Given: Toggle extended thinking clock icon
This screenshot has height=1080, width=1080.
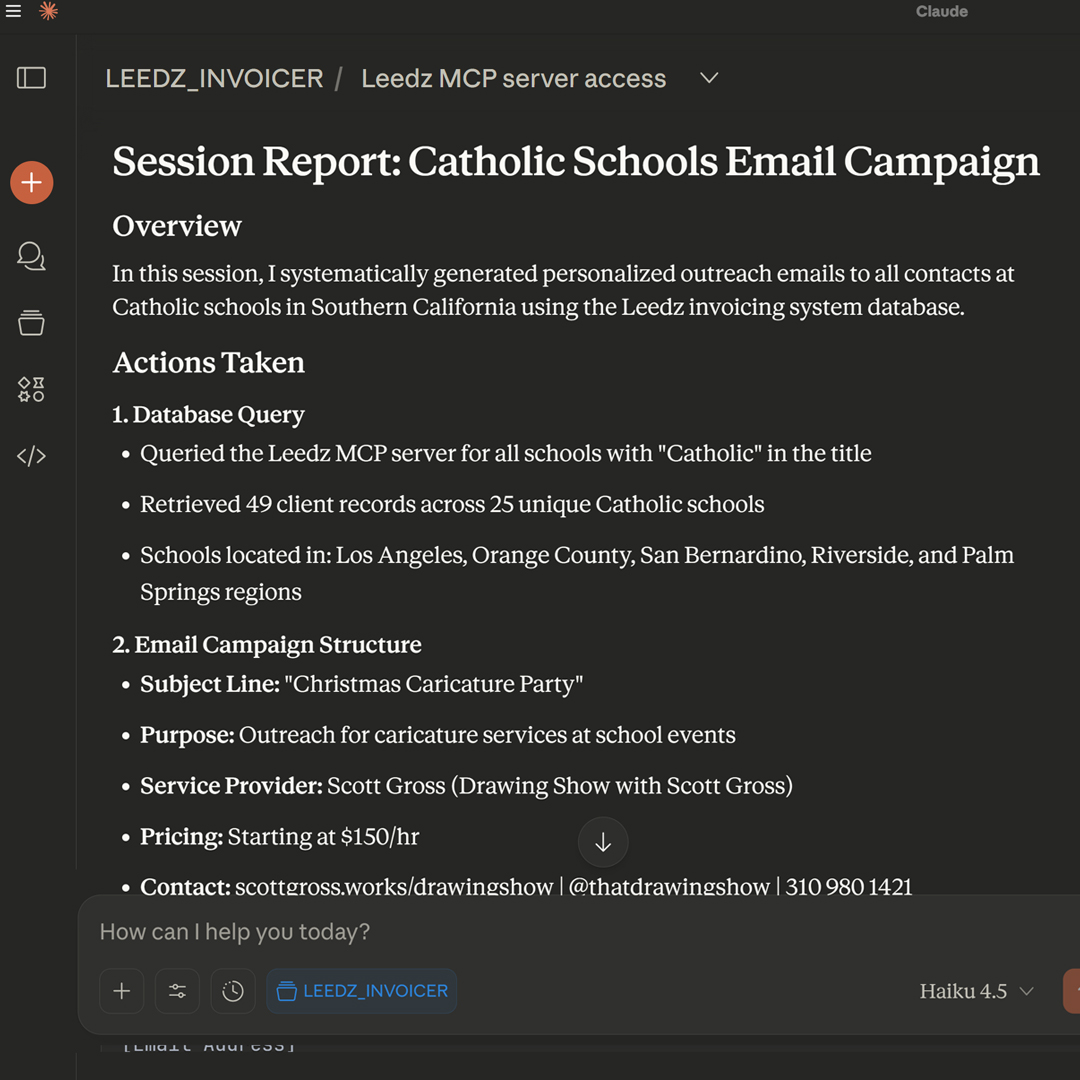Looking at the screenshot, I should click(x=233, y=991).
